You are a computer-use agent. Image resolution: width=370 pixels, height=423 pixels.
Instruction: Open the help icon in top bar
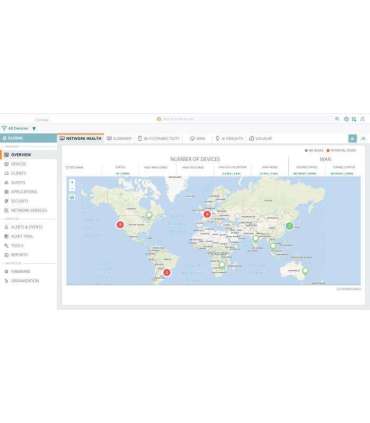click(346, 119)
